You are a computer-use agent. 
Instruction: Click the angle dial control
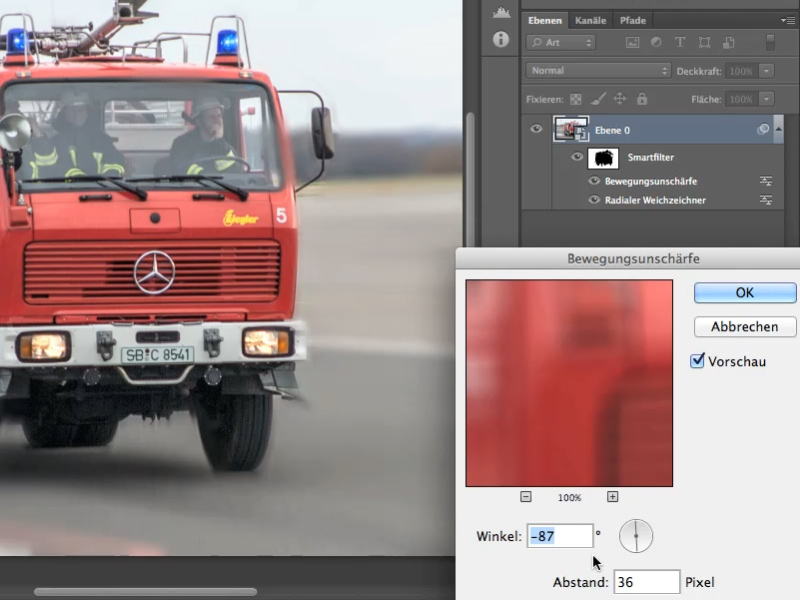point(636,536)
